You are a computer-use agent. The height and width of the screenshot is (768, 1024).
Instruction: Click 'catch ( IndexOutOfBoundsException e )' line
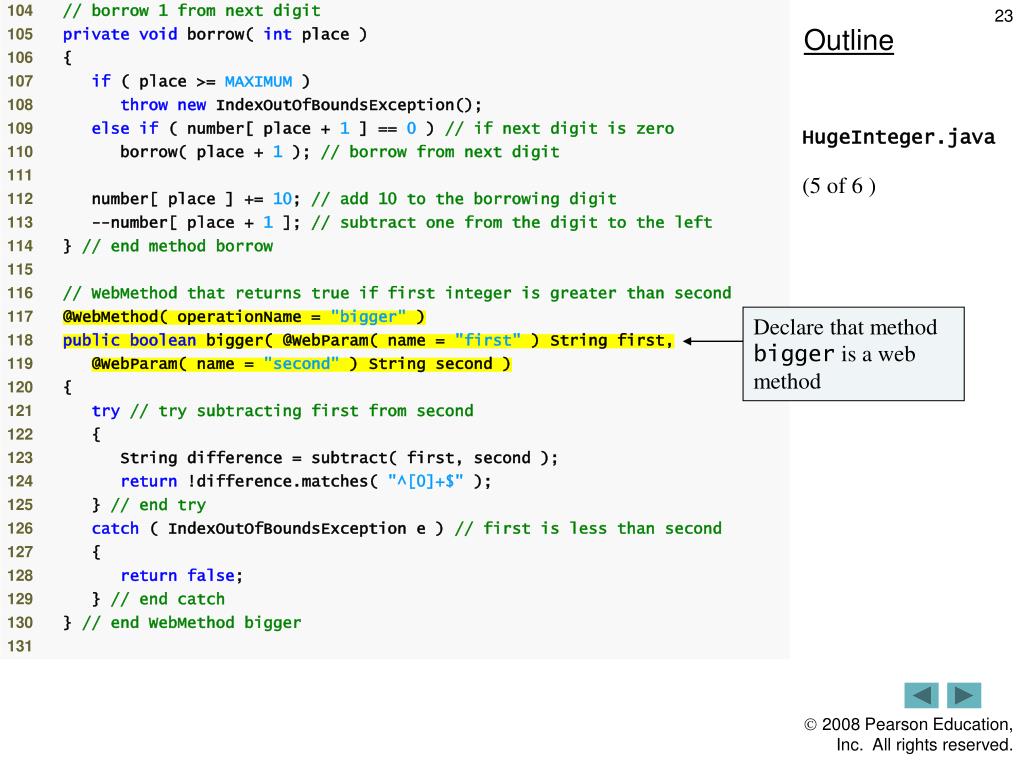tap(268, 528)
